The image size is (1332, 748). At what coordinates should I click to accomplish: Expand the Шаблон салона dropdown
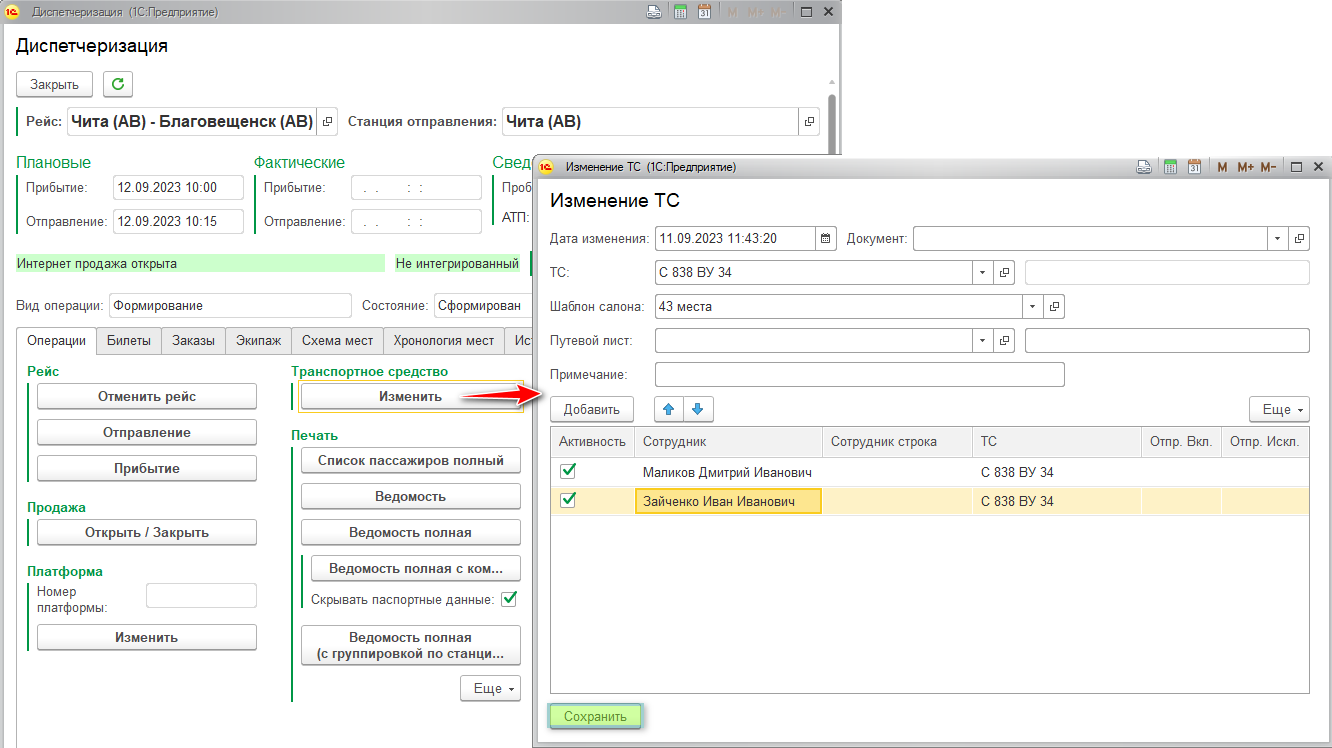click(x=1032, y=307)
